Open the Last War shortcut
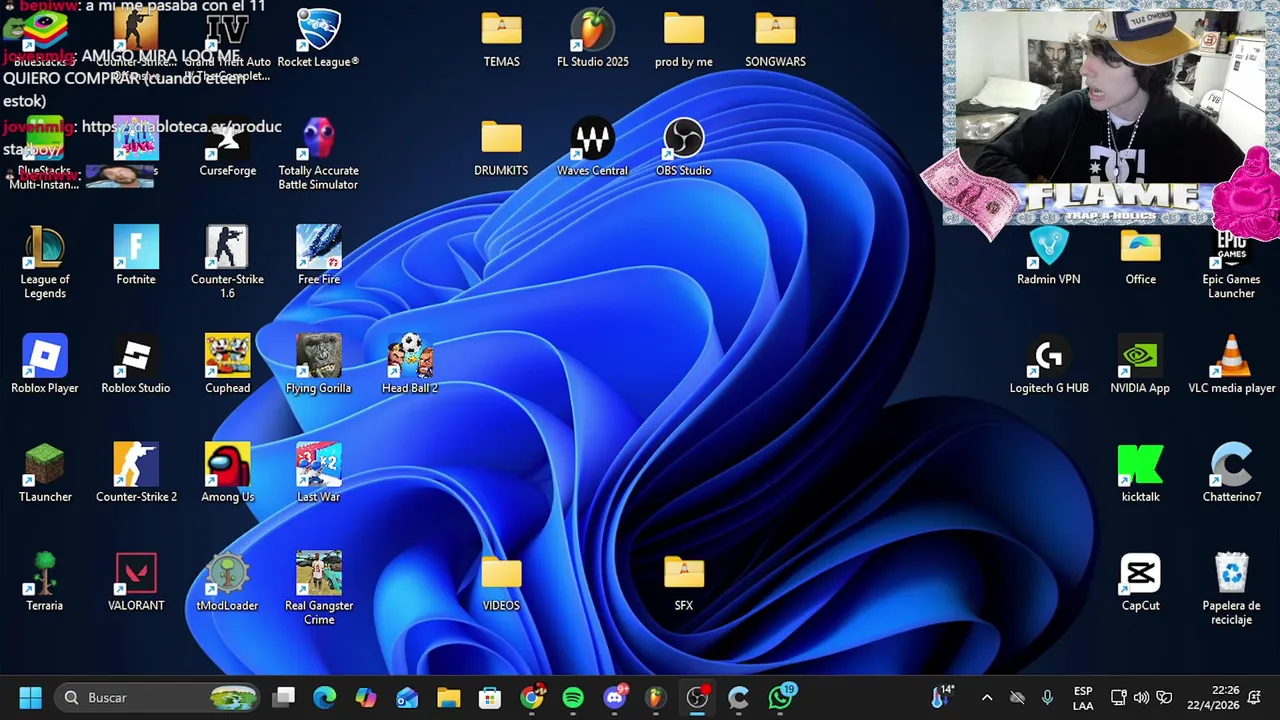1280x720 pixels. click(318, 474)
